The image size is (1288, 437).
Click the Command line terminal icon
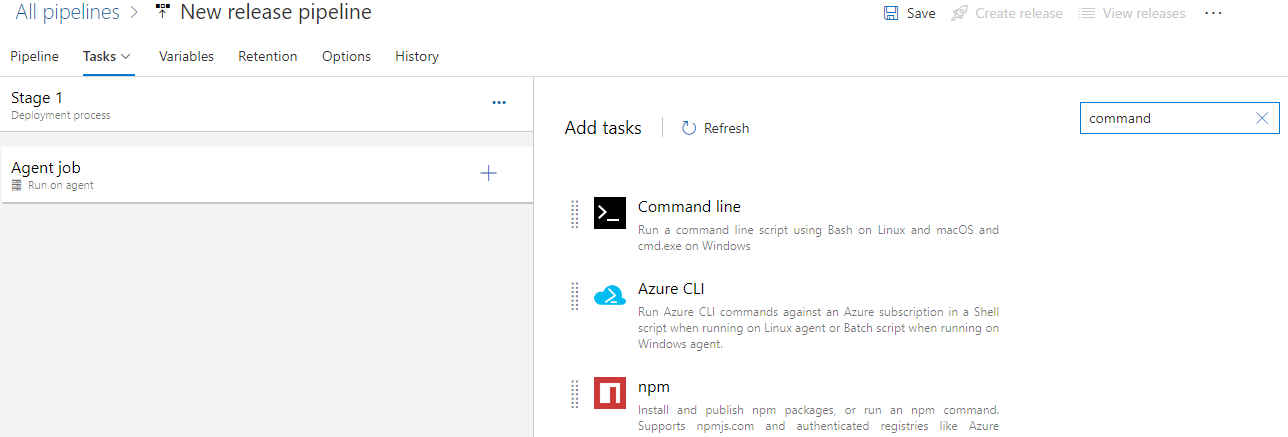point(610,213)
